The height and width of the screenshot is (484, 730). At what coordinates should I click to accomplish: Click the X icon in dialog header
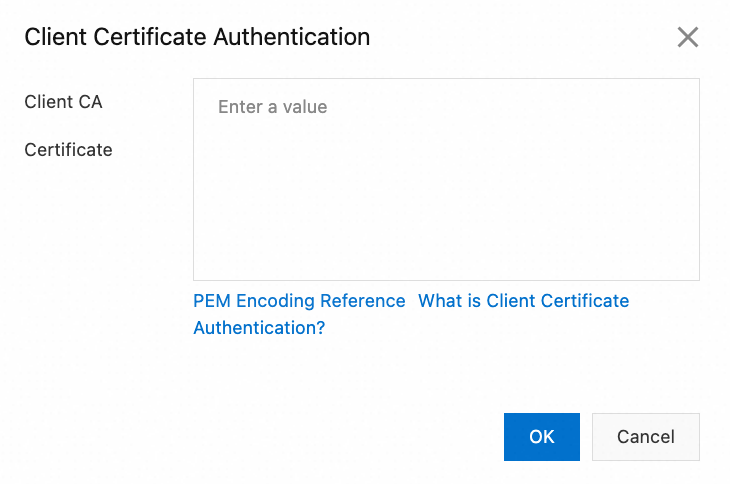[x=687, y=38]
